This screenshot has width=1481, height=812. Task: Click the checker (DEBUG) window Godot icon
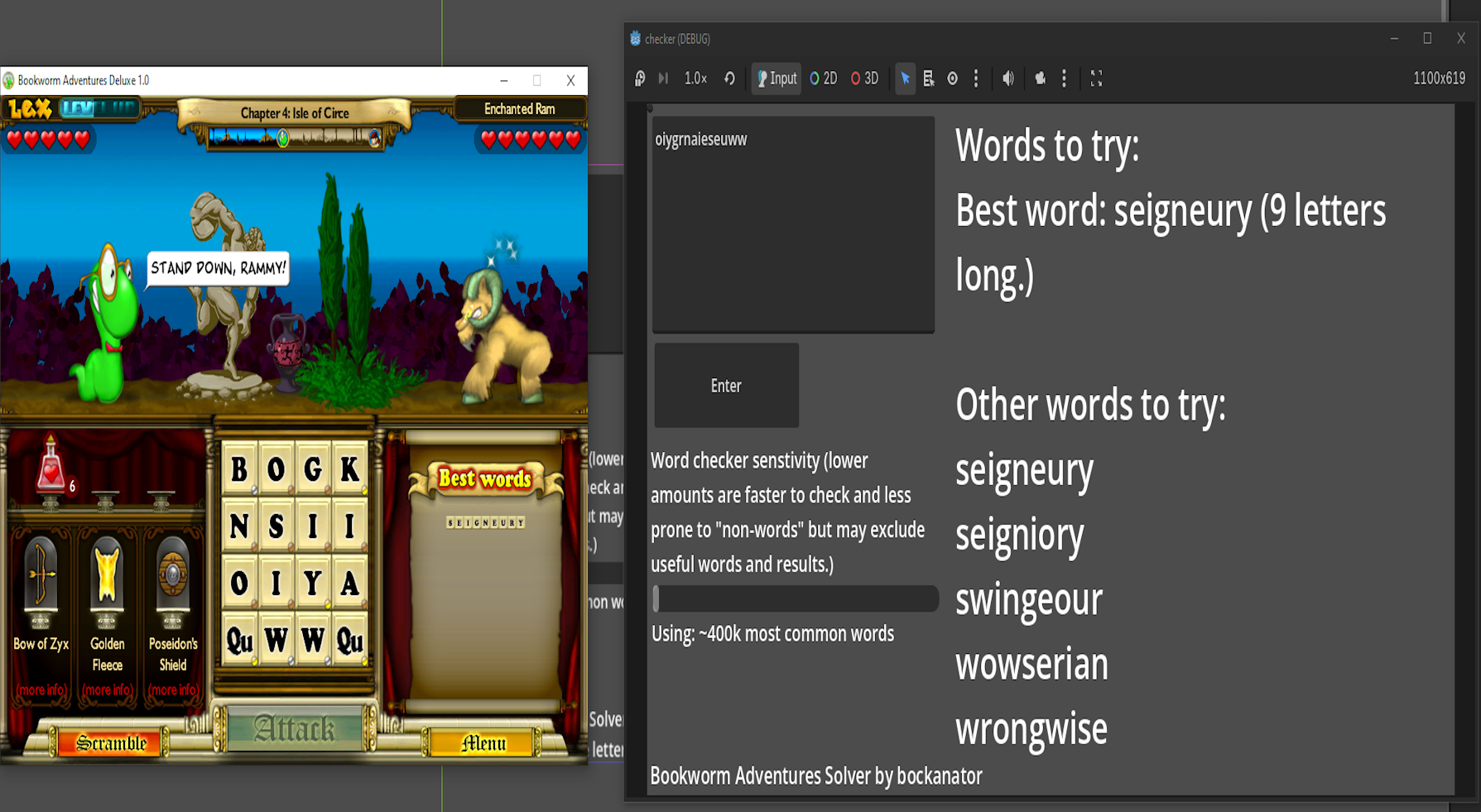coord(635,39)
